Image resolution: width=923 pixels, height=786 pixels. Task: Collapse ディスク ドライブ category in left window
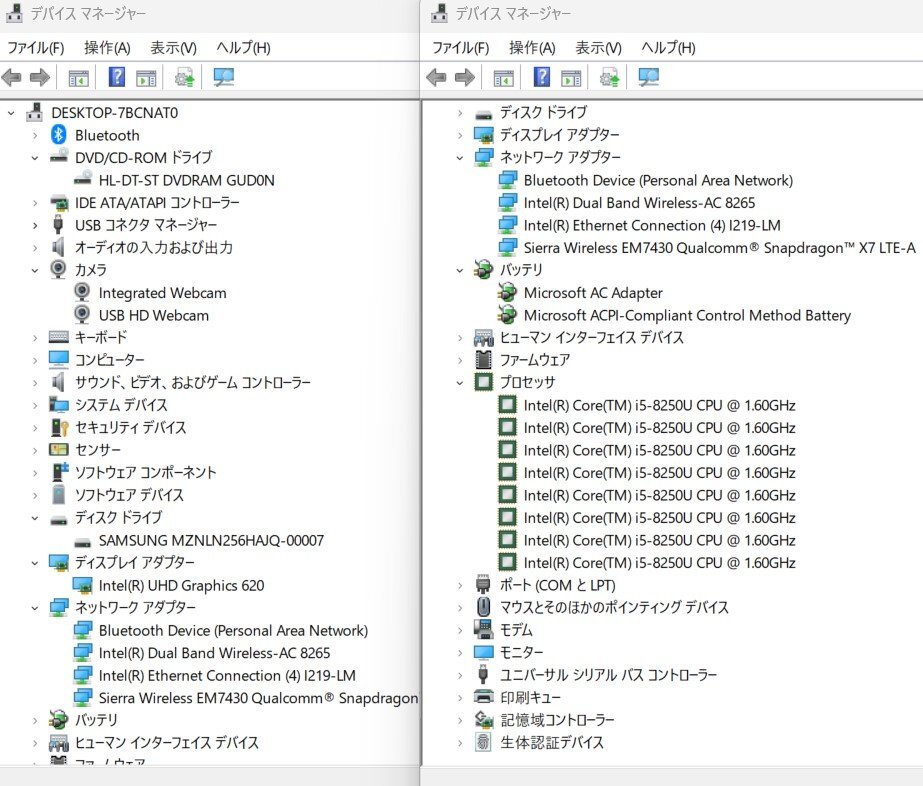coord(35,518)
